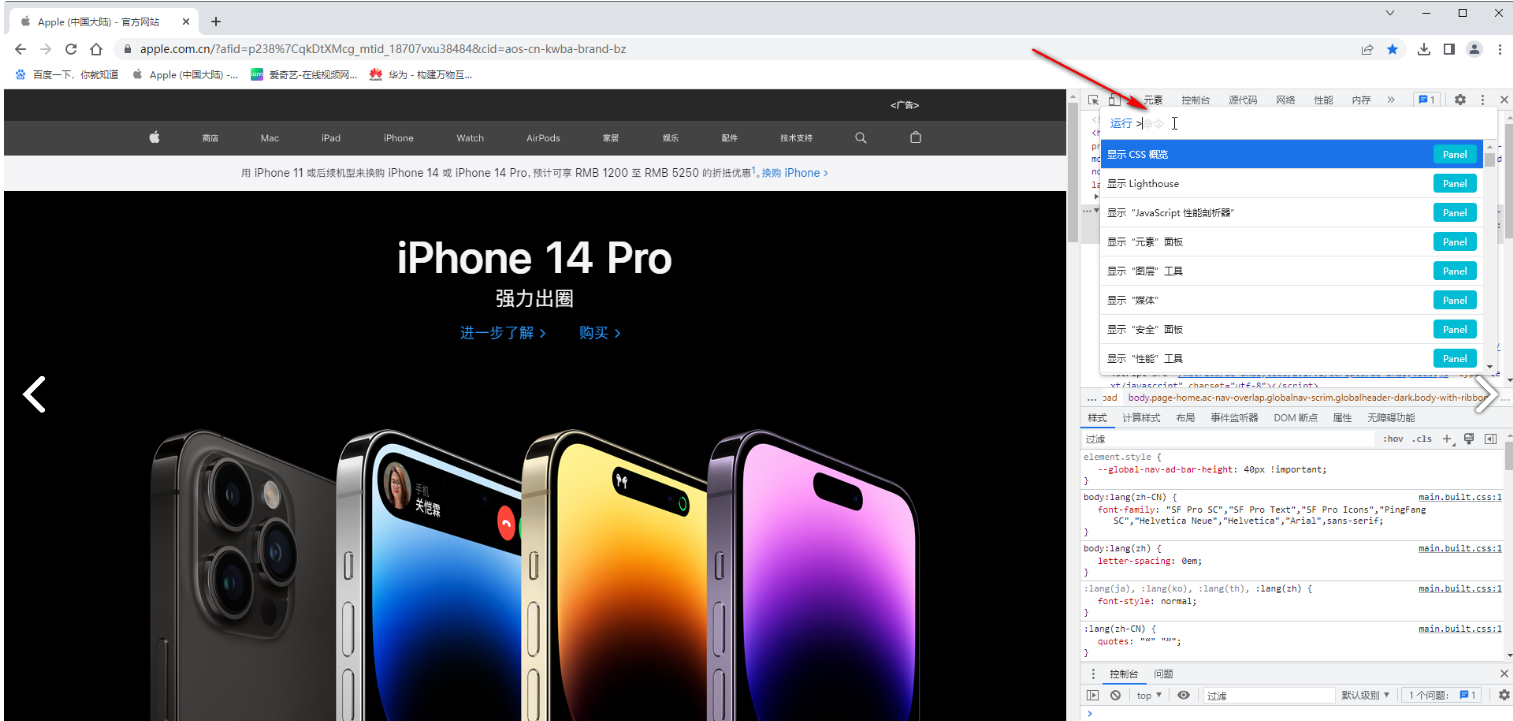Click the share page icon in address bar
Viewport: 1513px width, 721px height.
[1367, 49]
